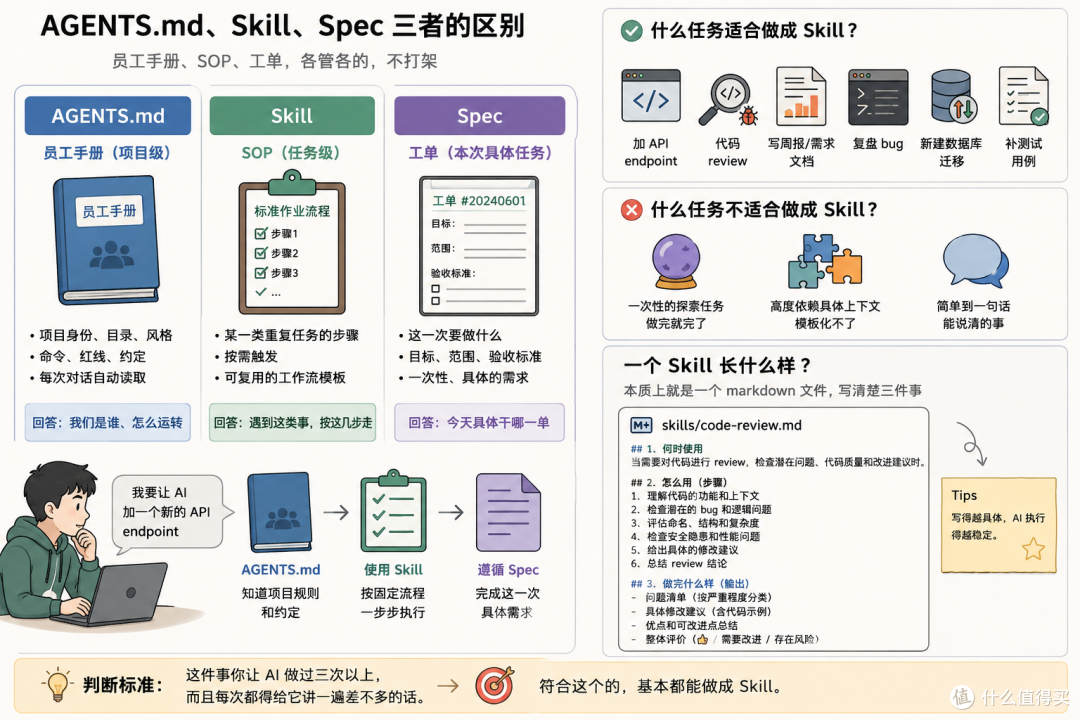1080x720 pixels.
Task: Click the purple document icon above 遵循 Spec
Action: 508,512
